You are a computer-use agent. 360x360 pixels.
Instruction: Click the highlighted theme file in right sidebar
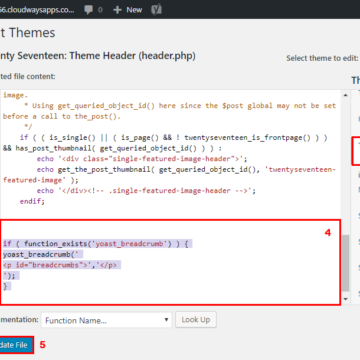click(356, 151)
